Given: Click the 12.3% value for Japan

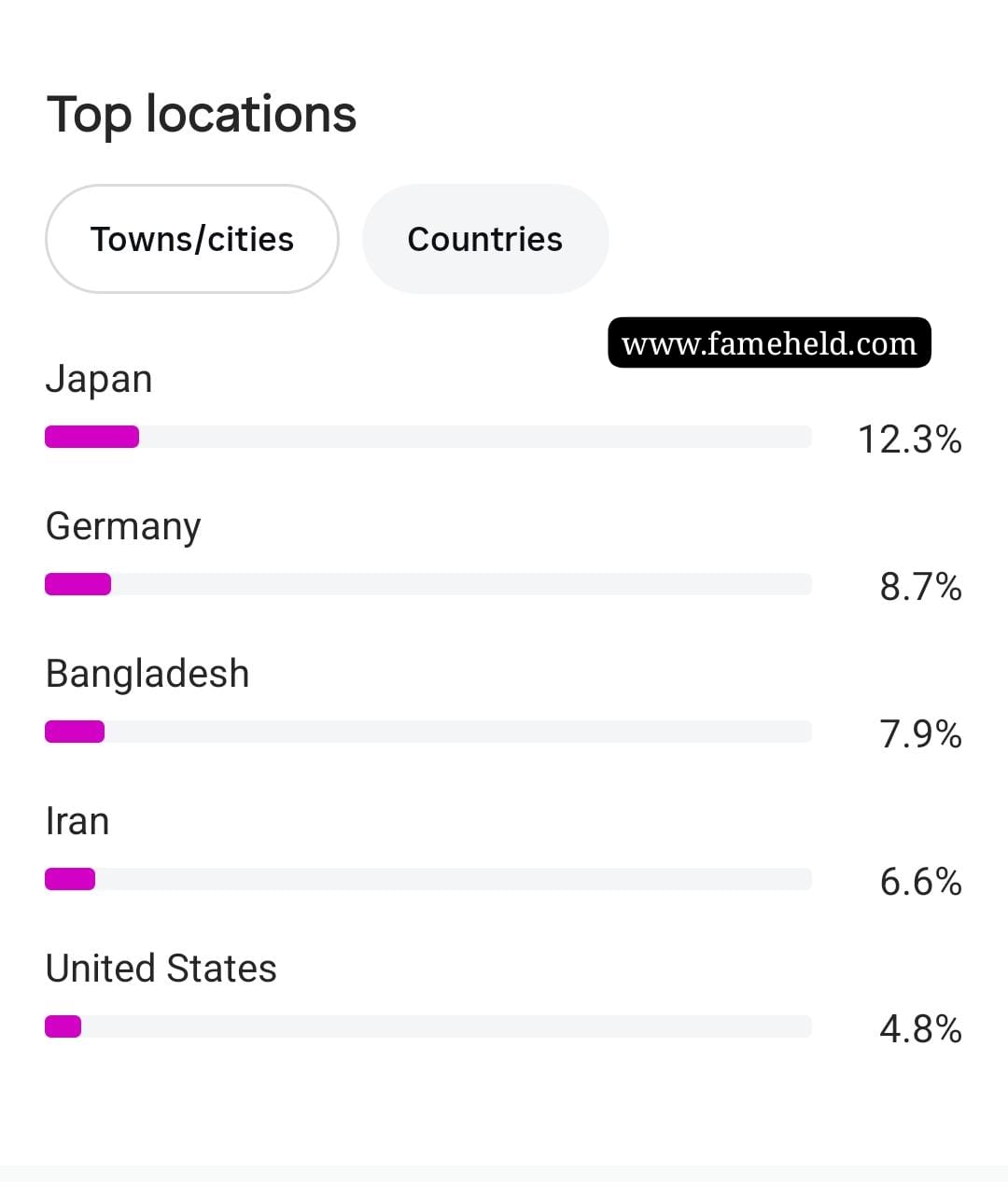Looking at the screenshot, I should (910, 439).
